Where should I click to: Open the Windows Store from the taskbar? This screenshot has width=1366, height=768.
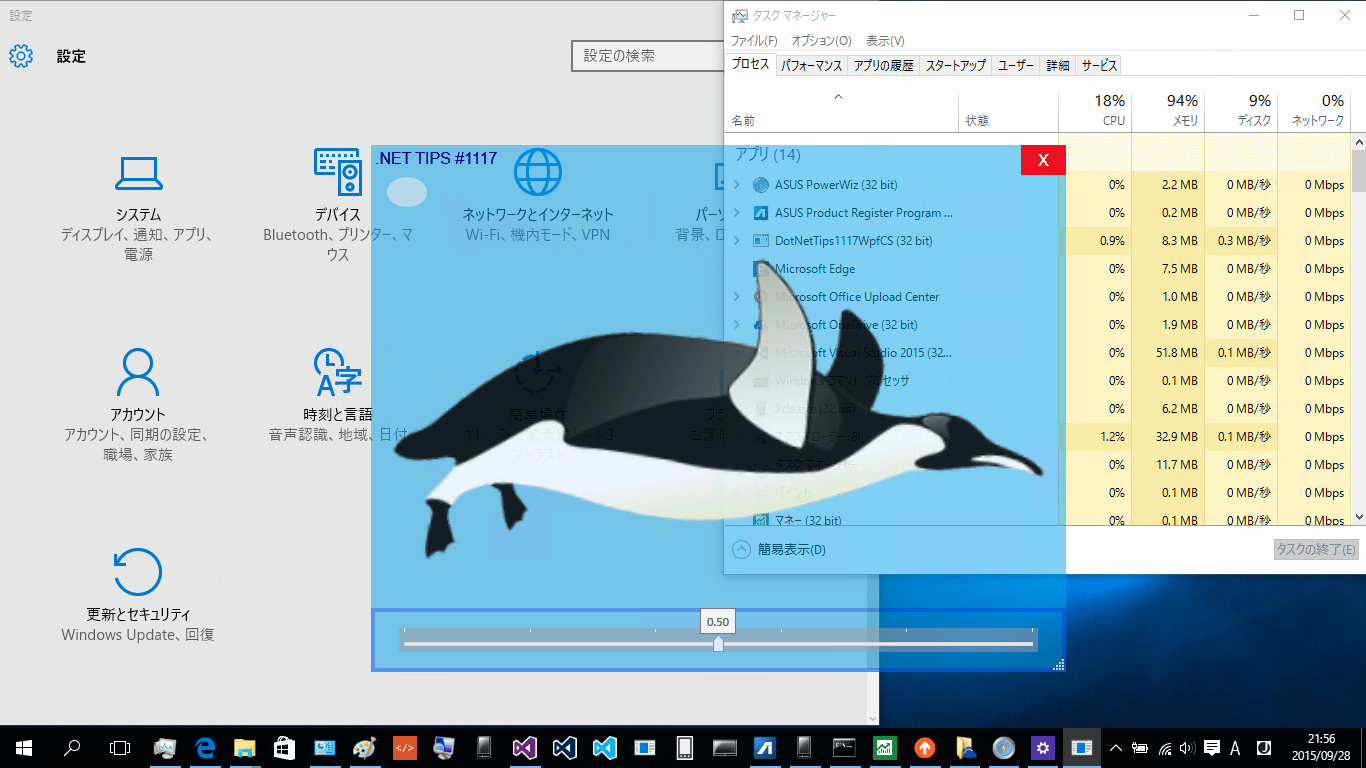[284, 747]
